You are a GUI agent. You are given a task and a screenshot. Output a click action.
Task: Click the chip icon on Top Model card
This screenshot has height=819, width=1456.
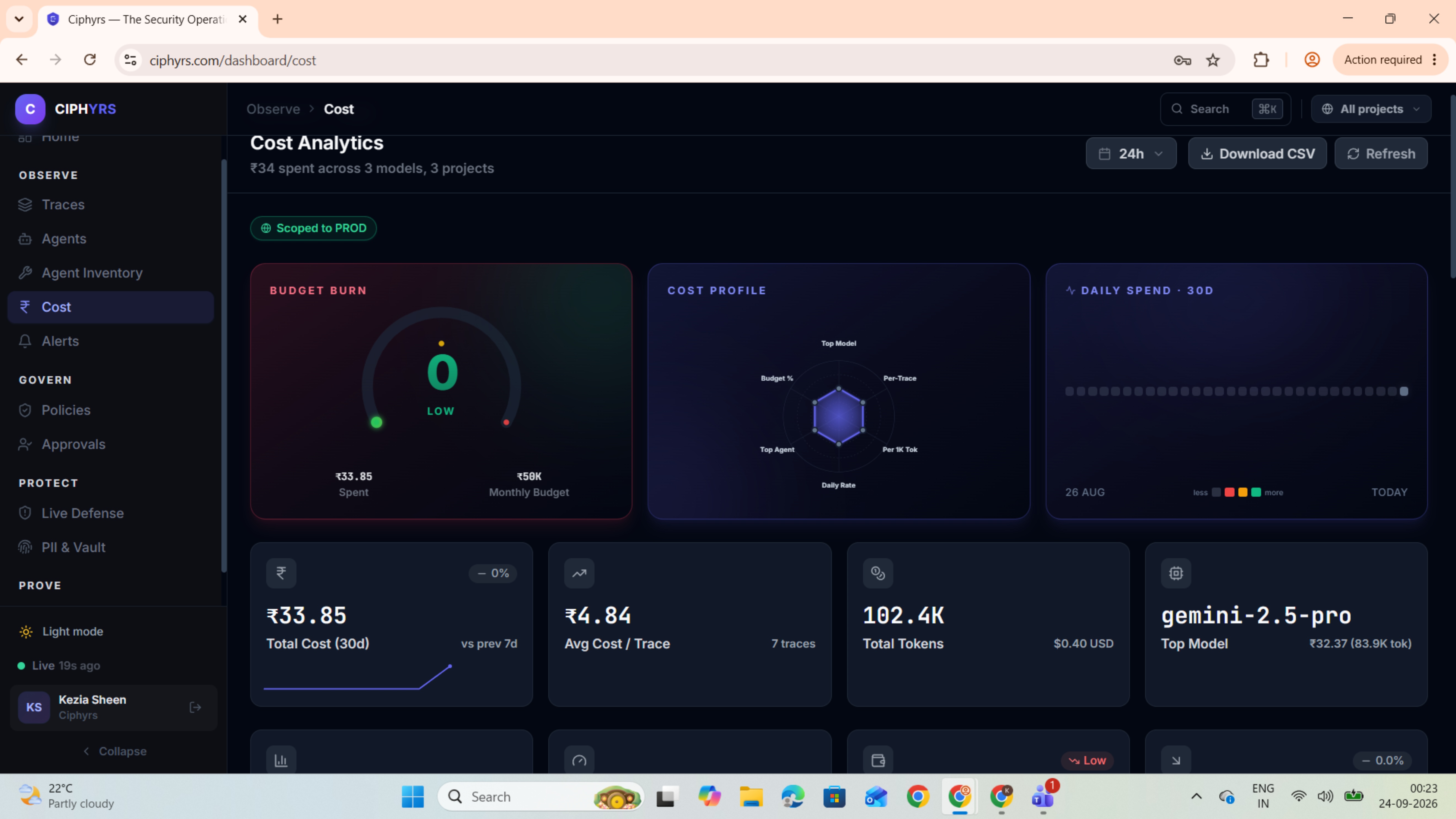click(x=1176, y=573)
